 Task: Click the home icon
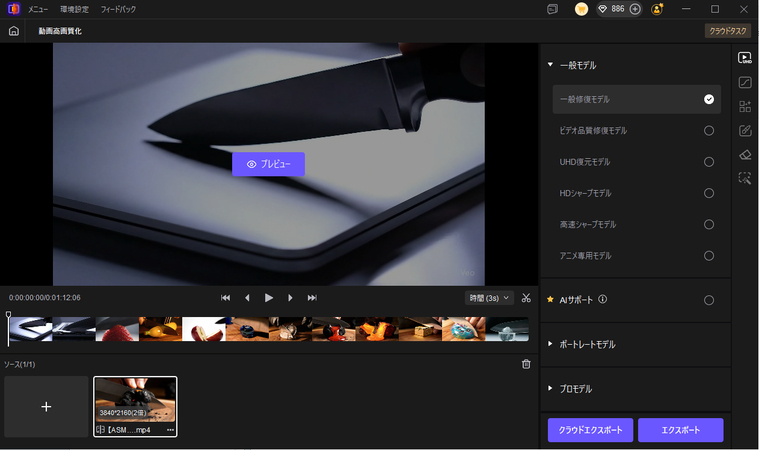pos(14,31)
